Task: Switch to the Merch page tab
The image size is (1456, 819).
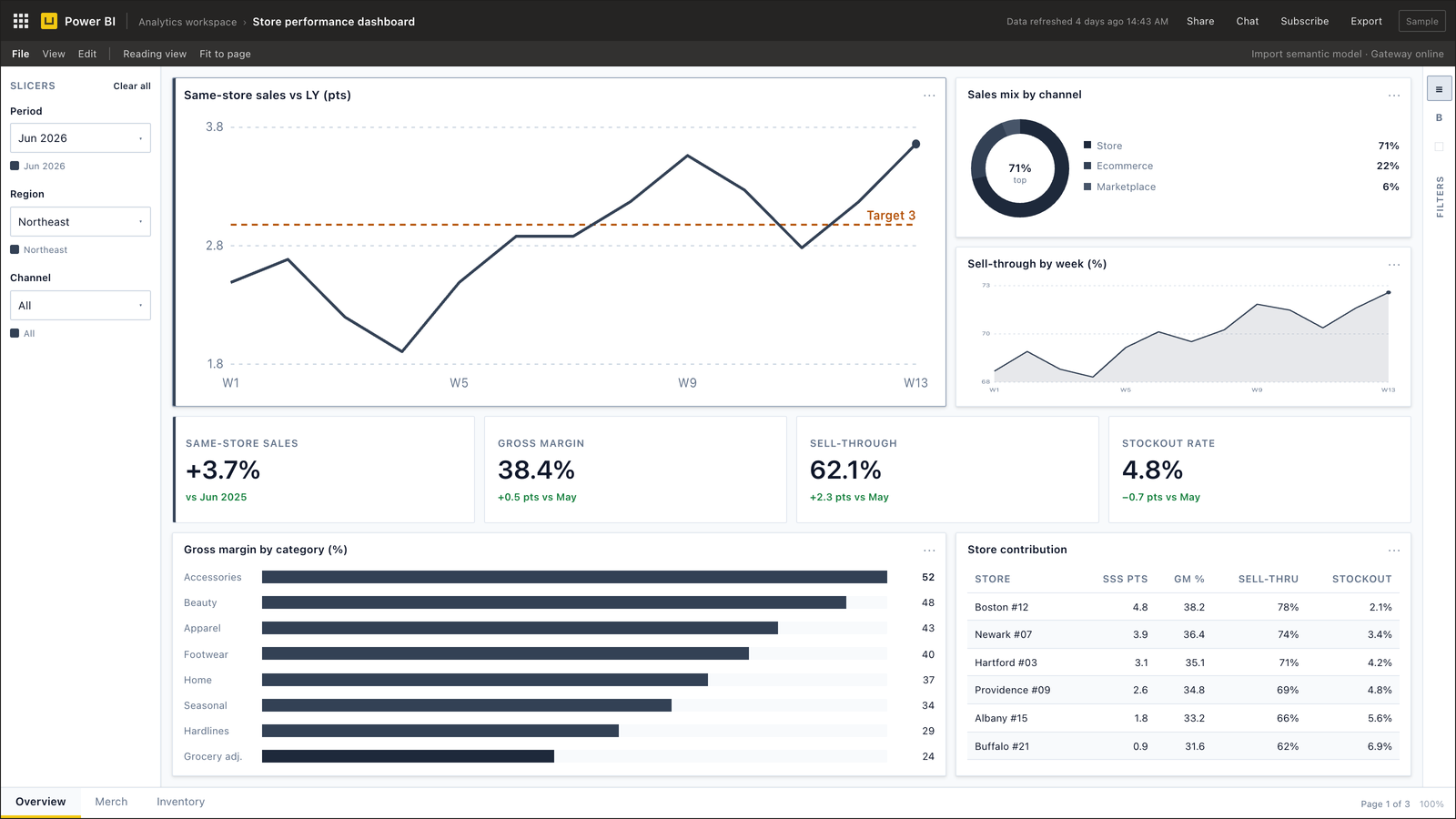Action: pyautogui.click(x=111, y=802)
